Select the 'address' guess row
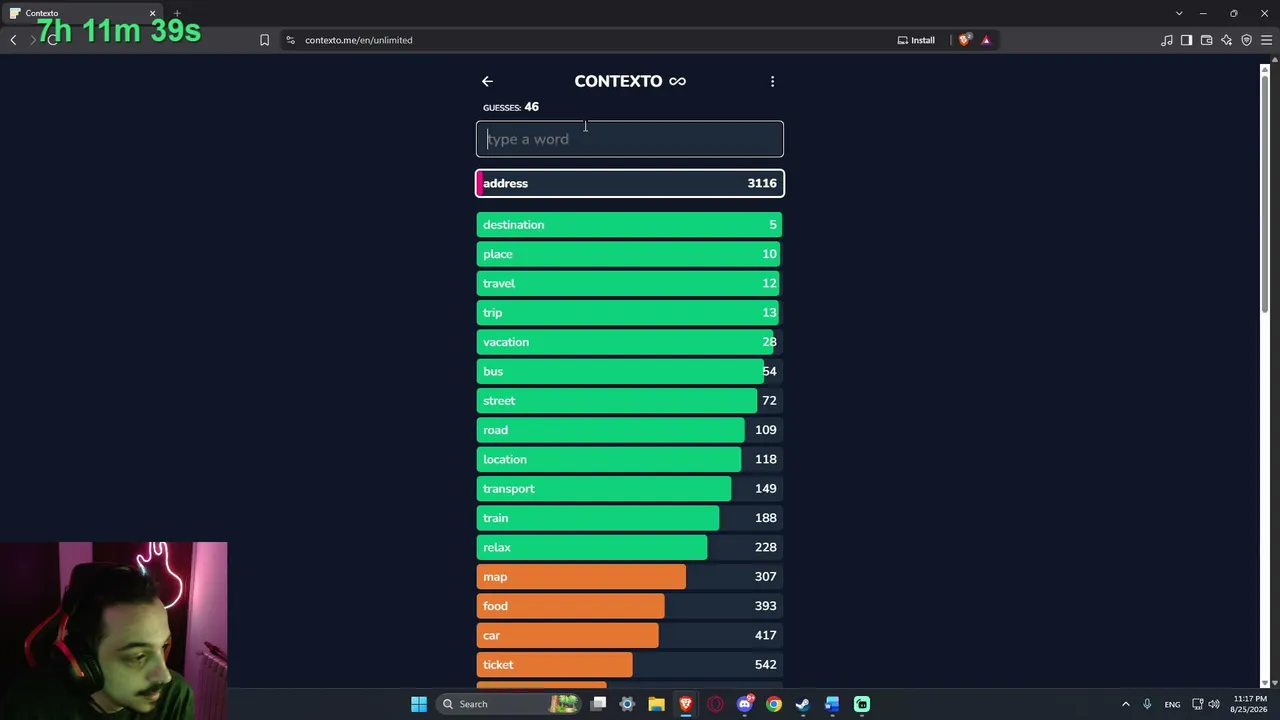Image resolution: width=1280 pixels, height=720 pixels. coord(630,183)
